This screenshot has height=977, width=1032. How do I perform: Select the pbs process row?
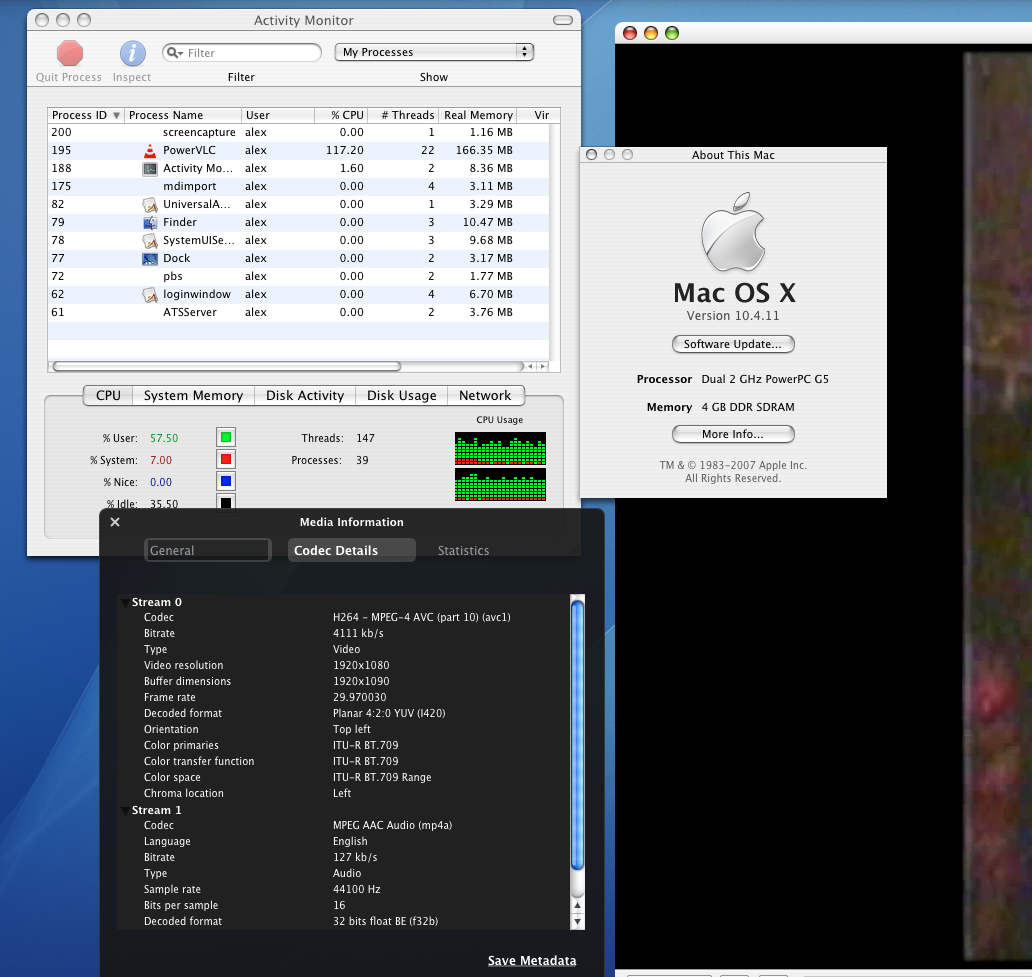[298, 277]
